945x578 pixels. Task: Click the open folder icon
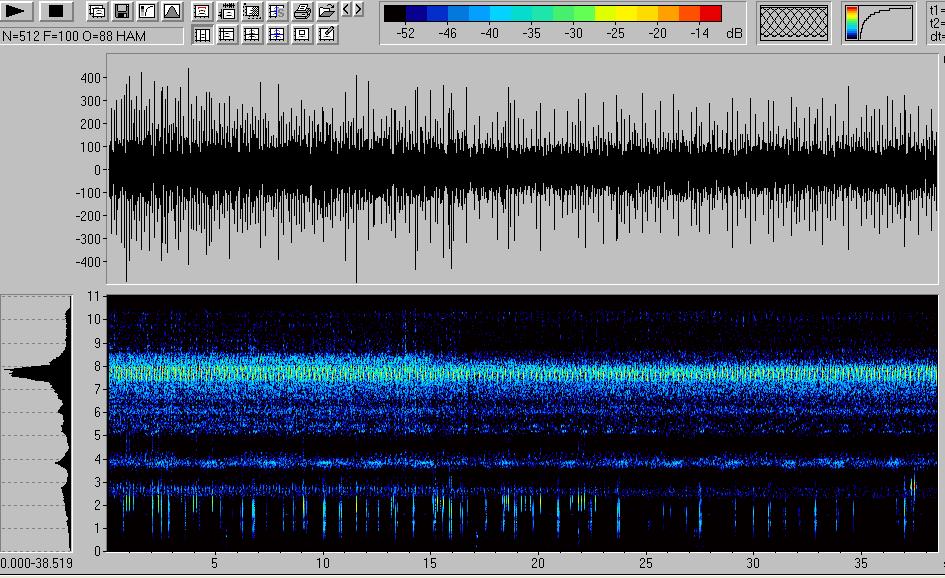click(326, 12)
